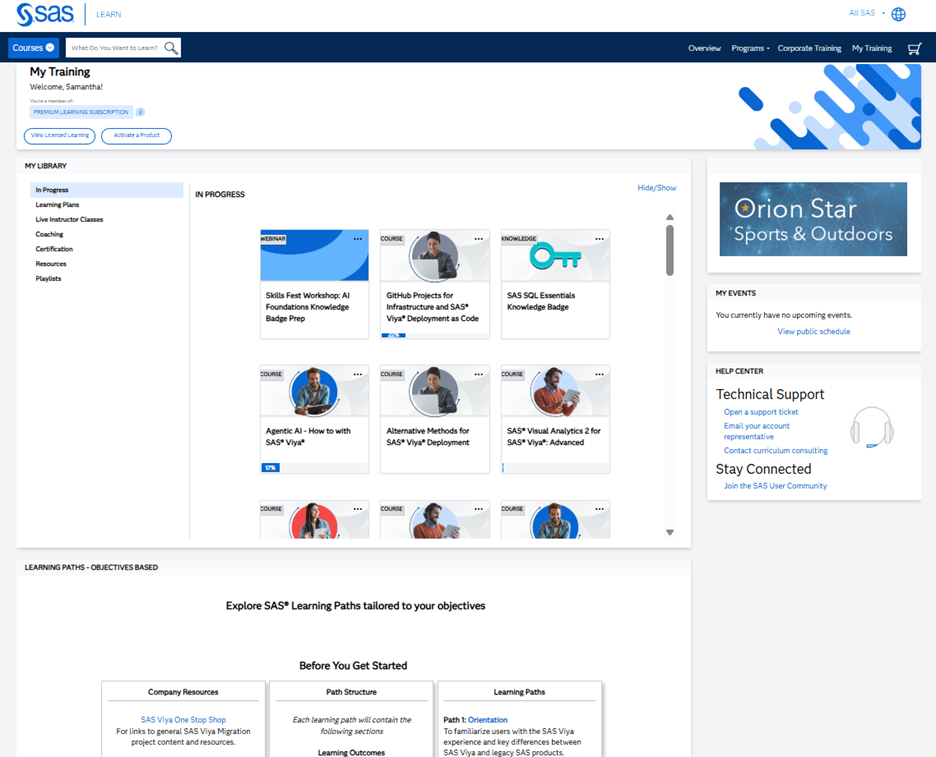Screen dimensions: 936x757
Task: Open options menu on Agentic AI card
Action: point(358,374)
